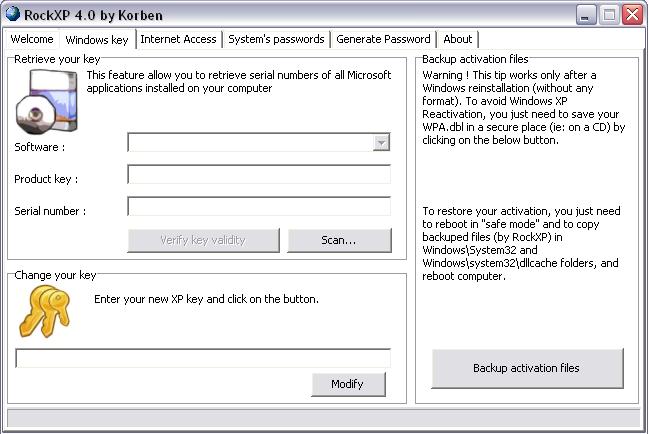Click the 'To restore your activation' paragraph

(521, 243)
